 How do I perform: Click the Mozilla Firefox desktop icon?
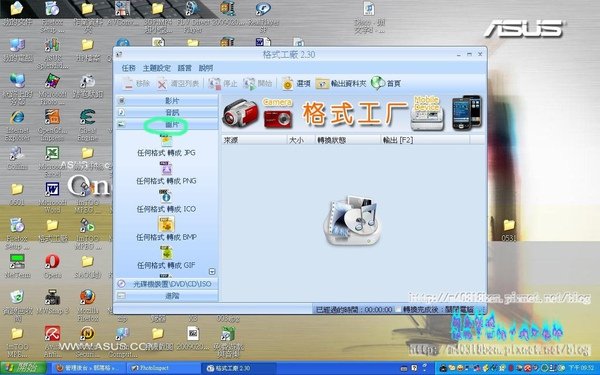point(88,305)
